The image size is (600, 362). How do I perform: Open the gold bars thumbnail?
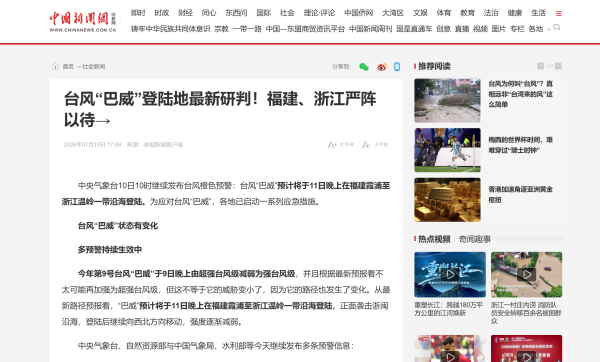[x=447, y=200]
